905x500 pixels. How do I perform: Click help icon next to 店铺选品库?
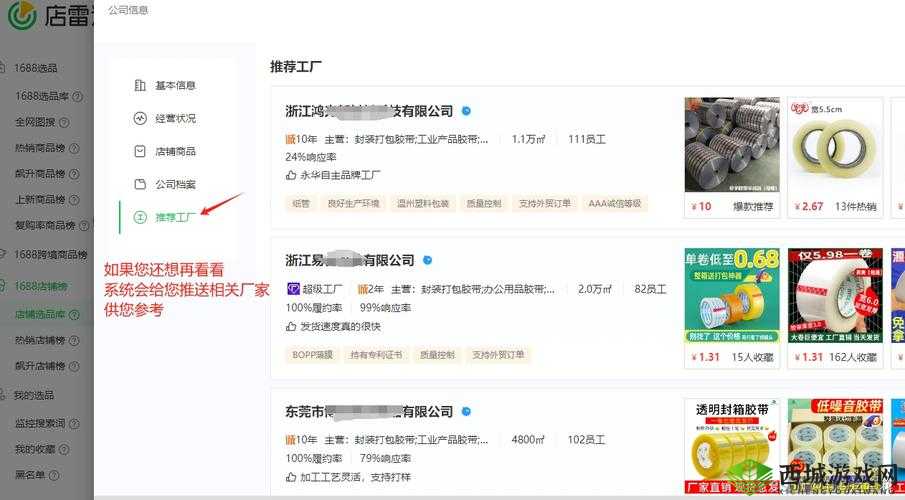click(74, 315)
